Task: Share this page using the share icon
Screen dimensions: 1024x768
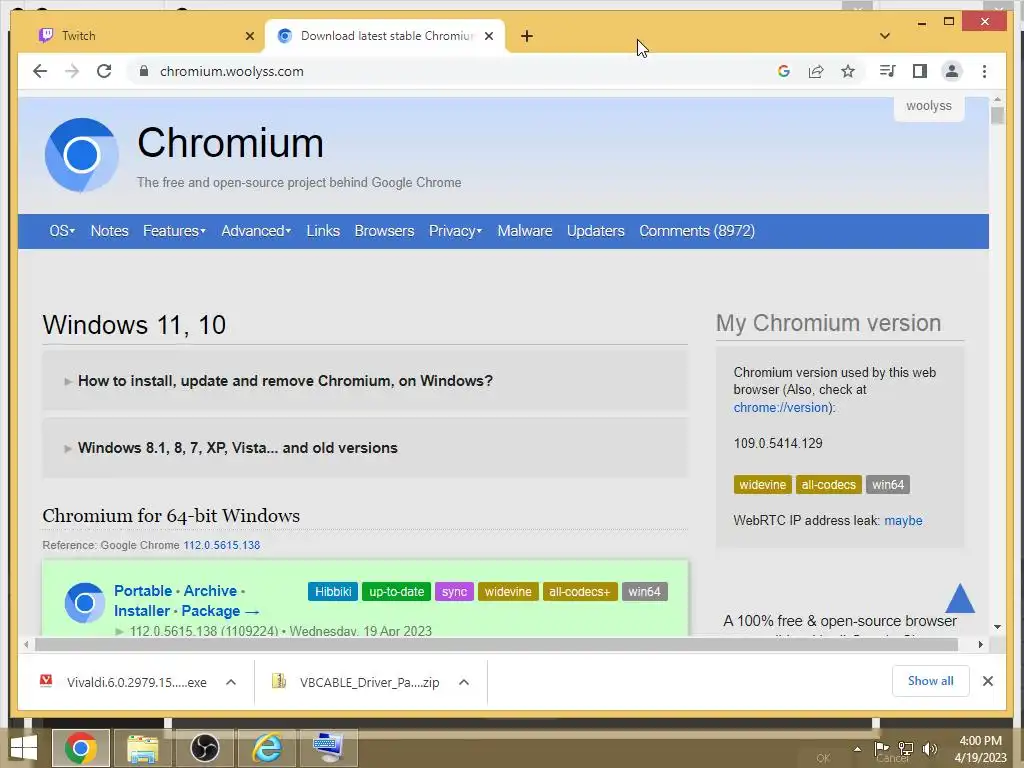Action: pos(816,71)
